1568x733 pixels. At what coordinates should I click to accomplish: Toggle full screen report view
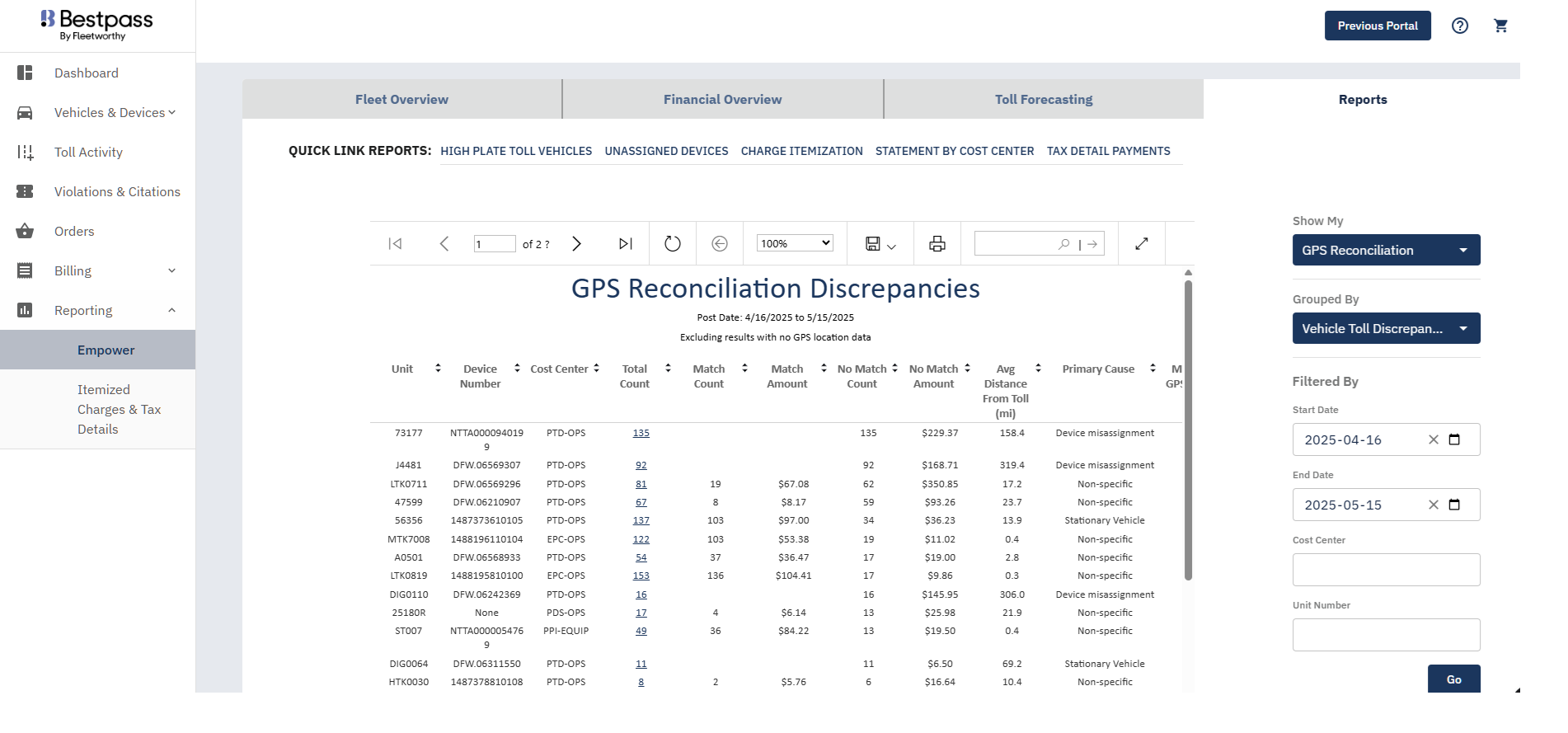pyautogui.click(x=1141, y=243)
